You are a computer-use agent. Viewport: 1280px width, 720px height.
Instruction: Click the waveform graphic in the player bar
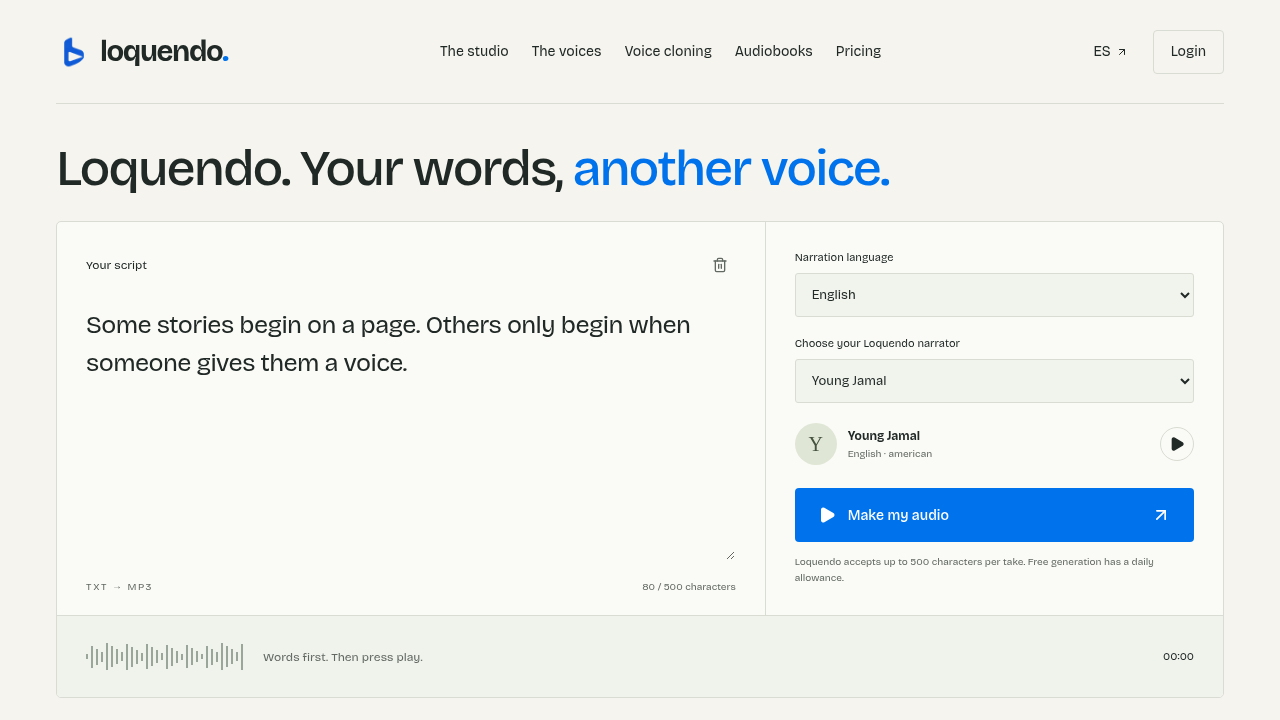164,657
